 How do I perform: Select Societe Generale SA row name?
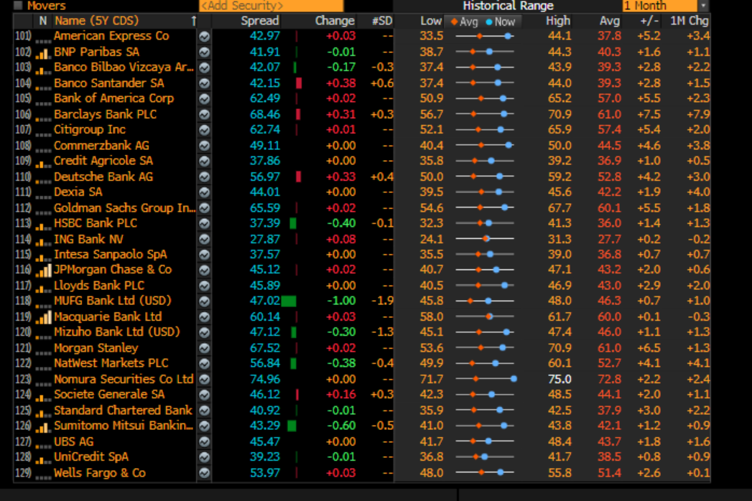[x=109, y=394]
